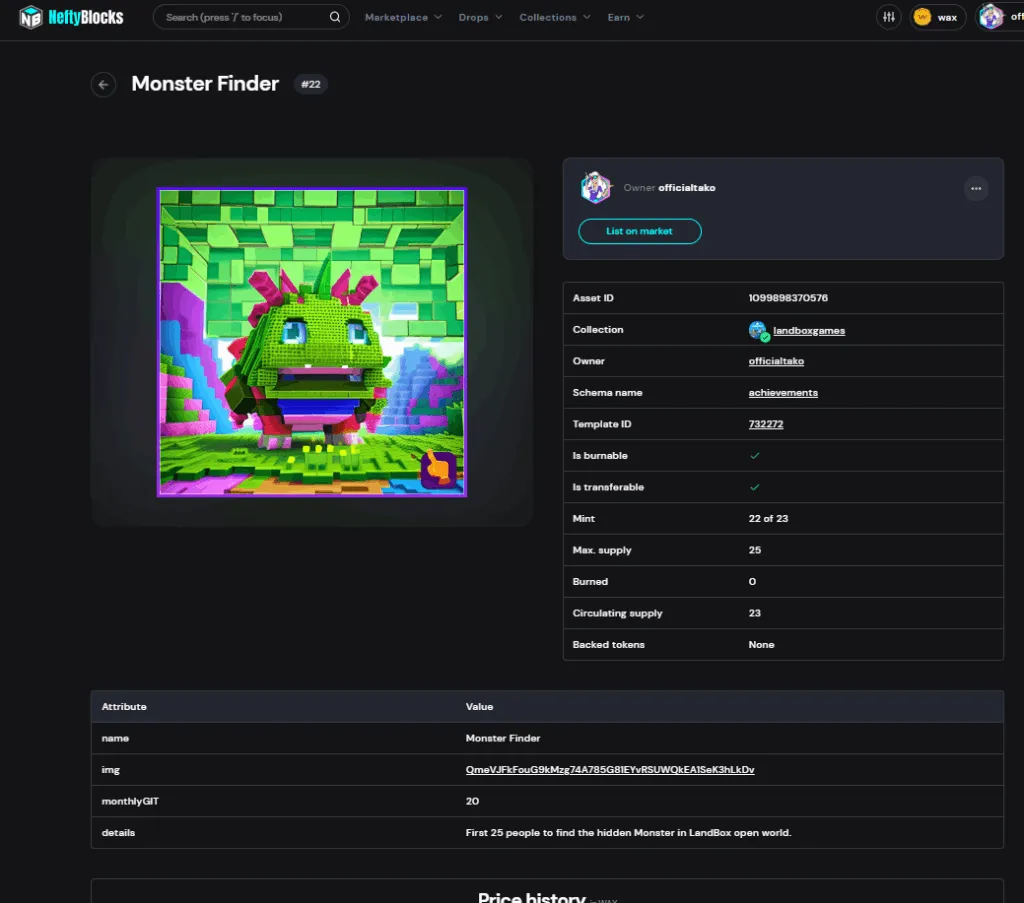1024x903 pixels.
Task: Click the Burned value 0
Action: [x=752, y=582]
